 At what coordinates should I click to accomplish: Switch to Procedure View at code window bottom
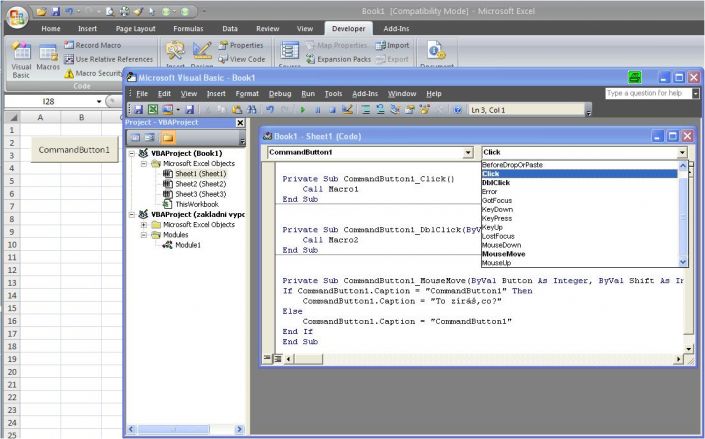268,358
